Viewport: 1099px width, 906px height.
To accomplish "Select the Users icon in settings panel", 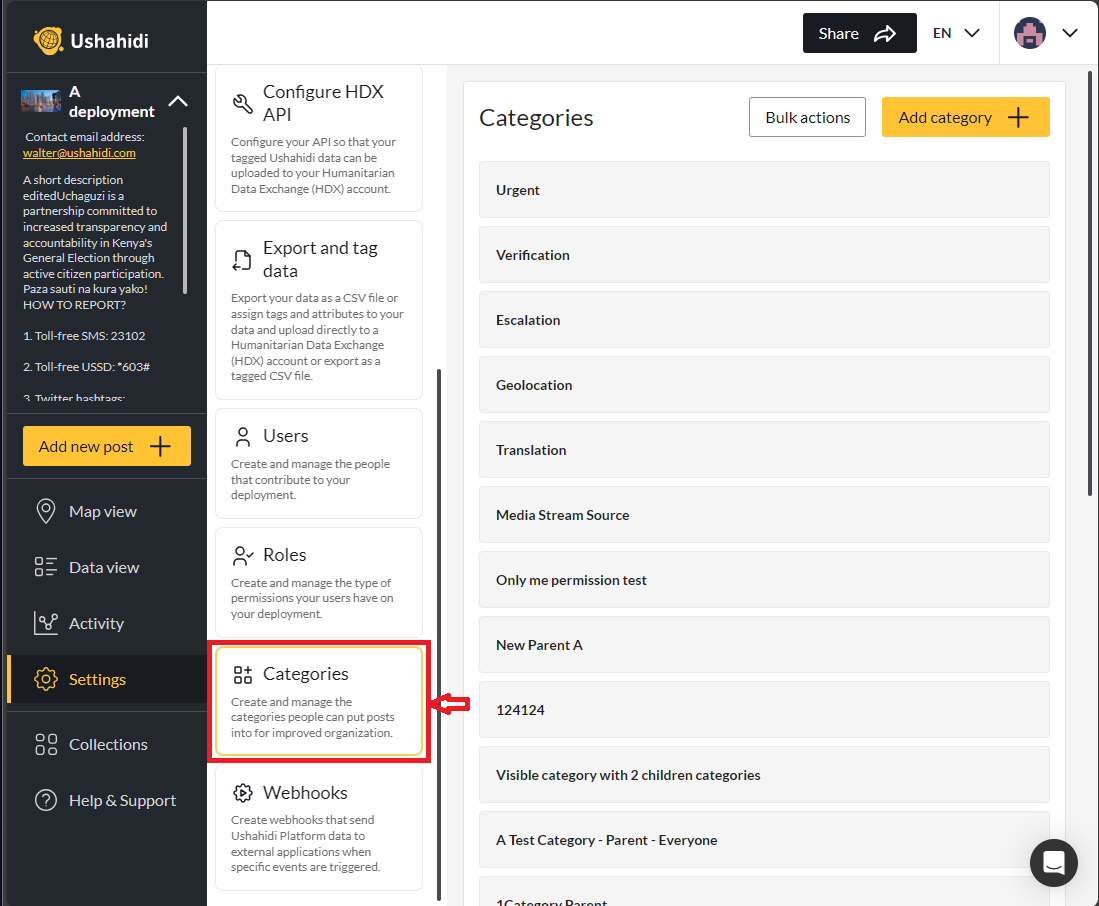I will click(241, 436).
